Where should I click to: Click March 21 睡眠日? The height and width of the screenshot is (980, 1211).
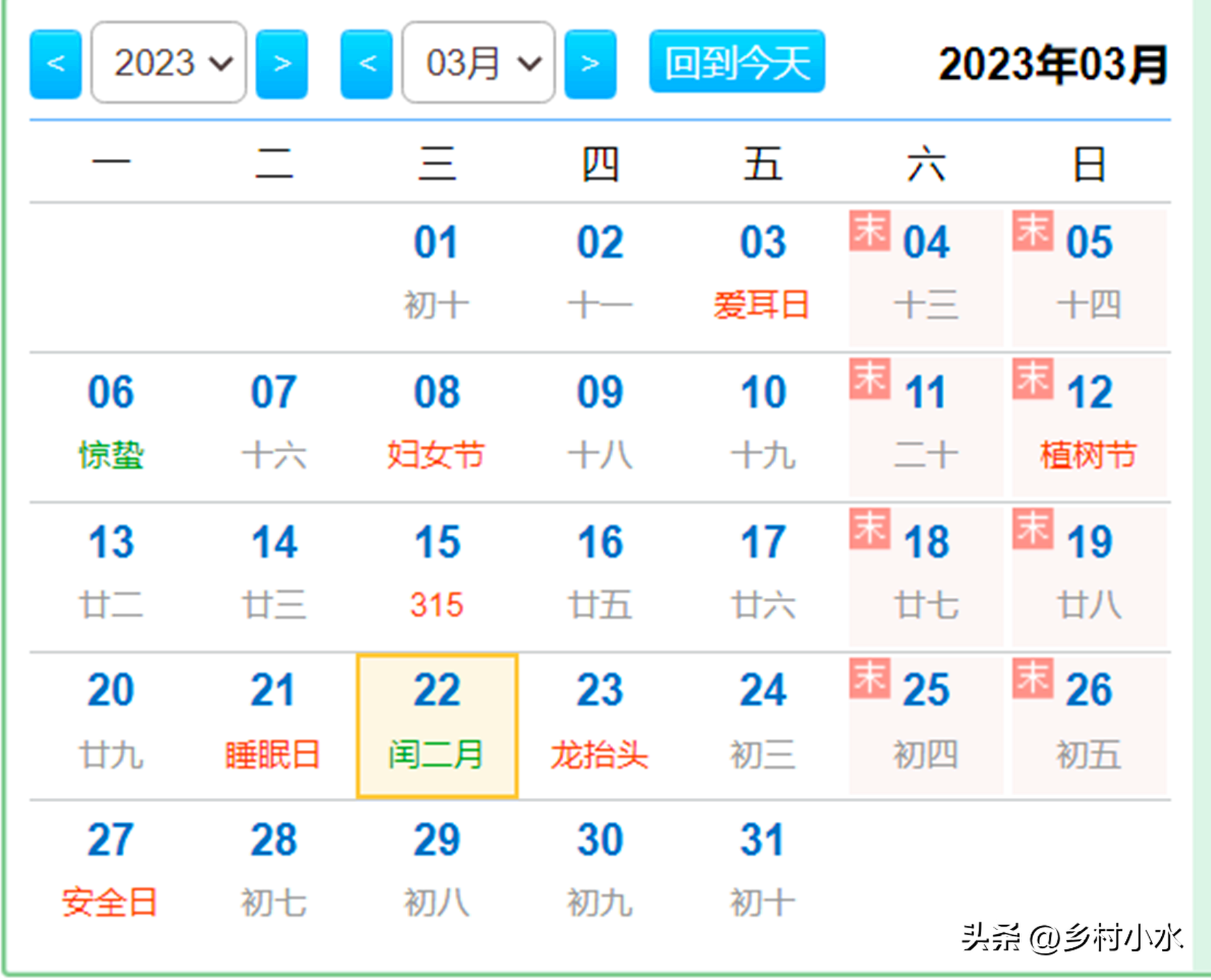click(273, 721)
